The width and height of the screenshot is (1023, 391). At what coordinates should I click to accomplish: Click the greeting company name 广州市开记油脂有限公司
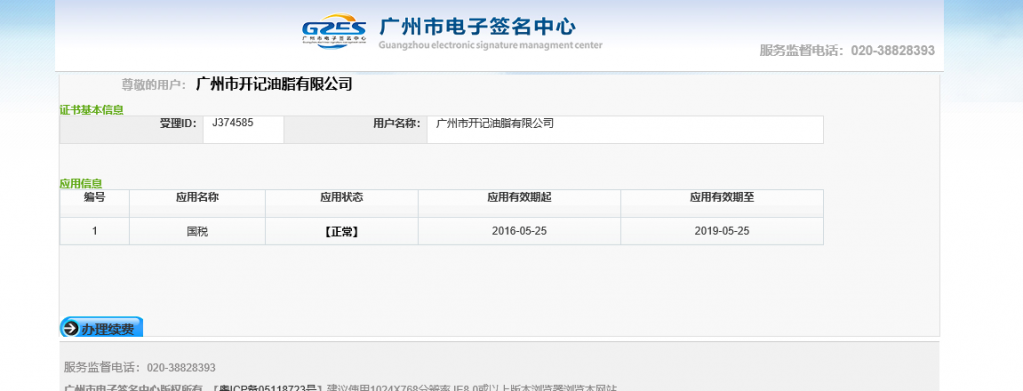pyautogui.click(x=274, y=84)
